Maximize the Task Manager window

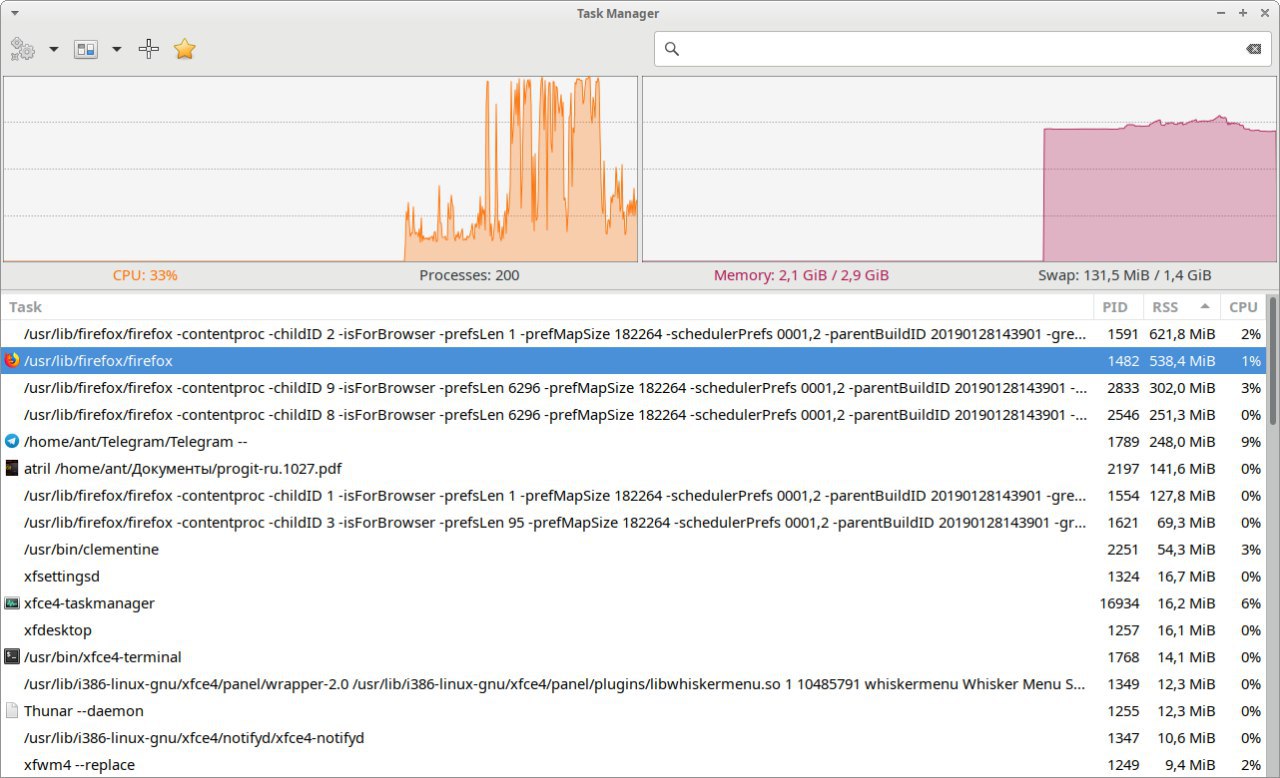click(x=1243, y=13)
